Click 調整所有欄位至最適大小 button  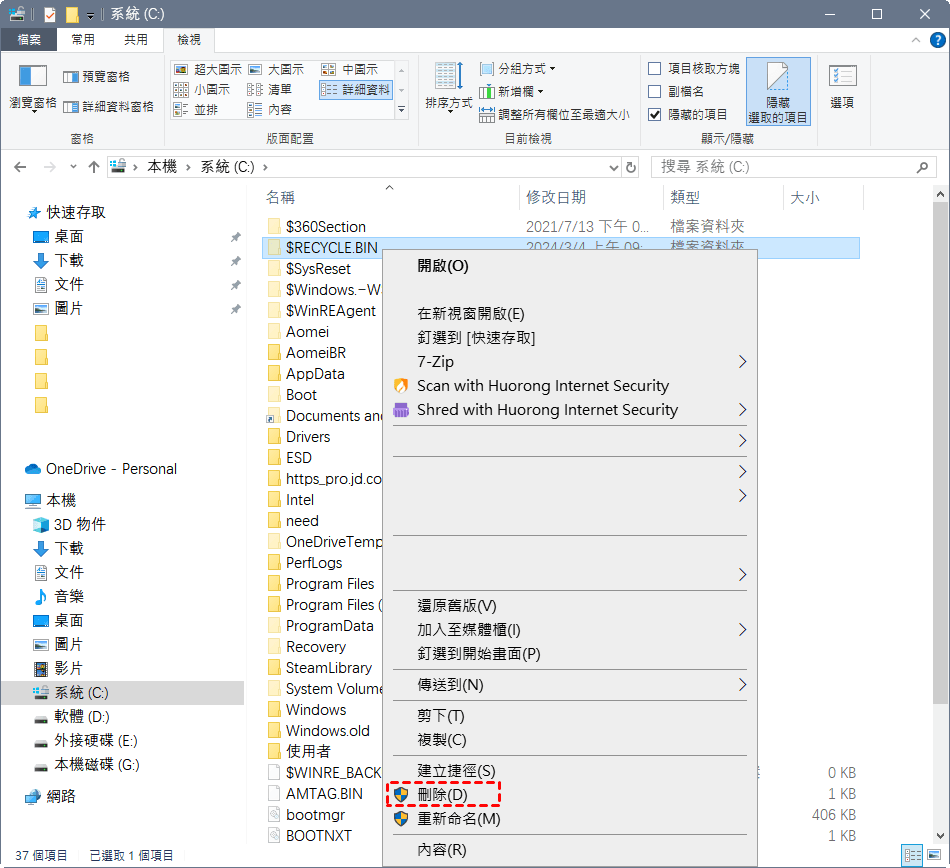(554, 114)
